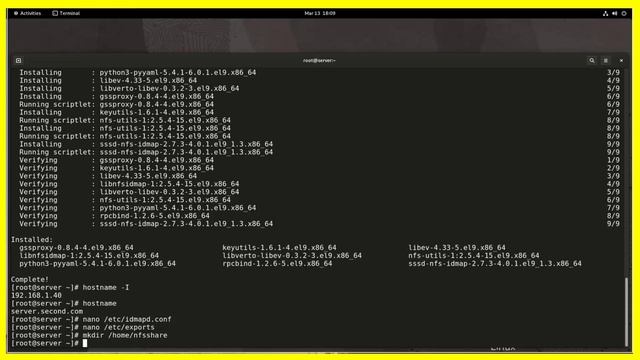Image resolution: width=640 pixels, height=360 pixels.
Task: Open the terminal hamburger menu
Action: pyautogui.click(x=606, y=60)
